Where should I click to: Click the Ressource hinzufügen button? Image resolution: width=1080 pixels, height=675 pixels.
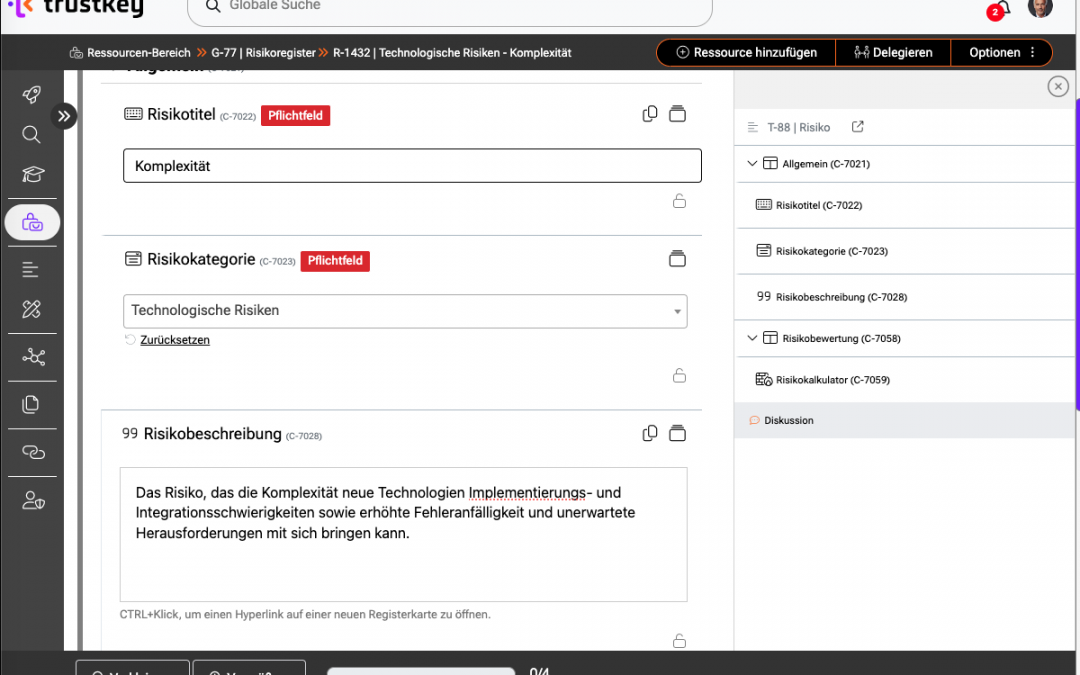(x=746, y=52)
